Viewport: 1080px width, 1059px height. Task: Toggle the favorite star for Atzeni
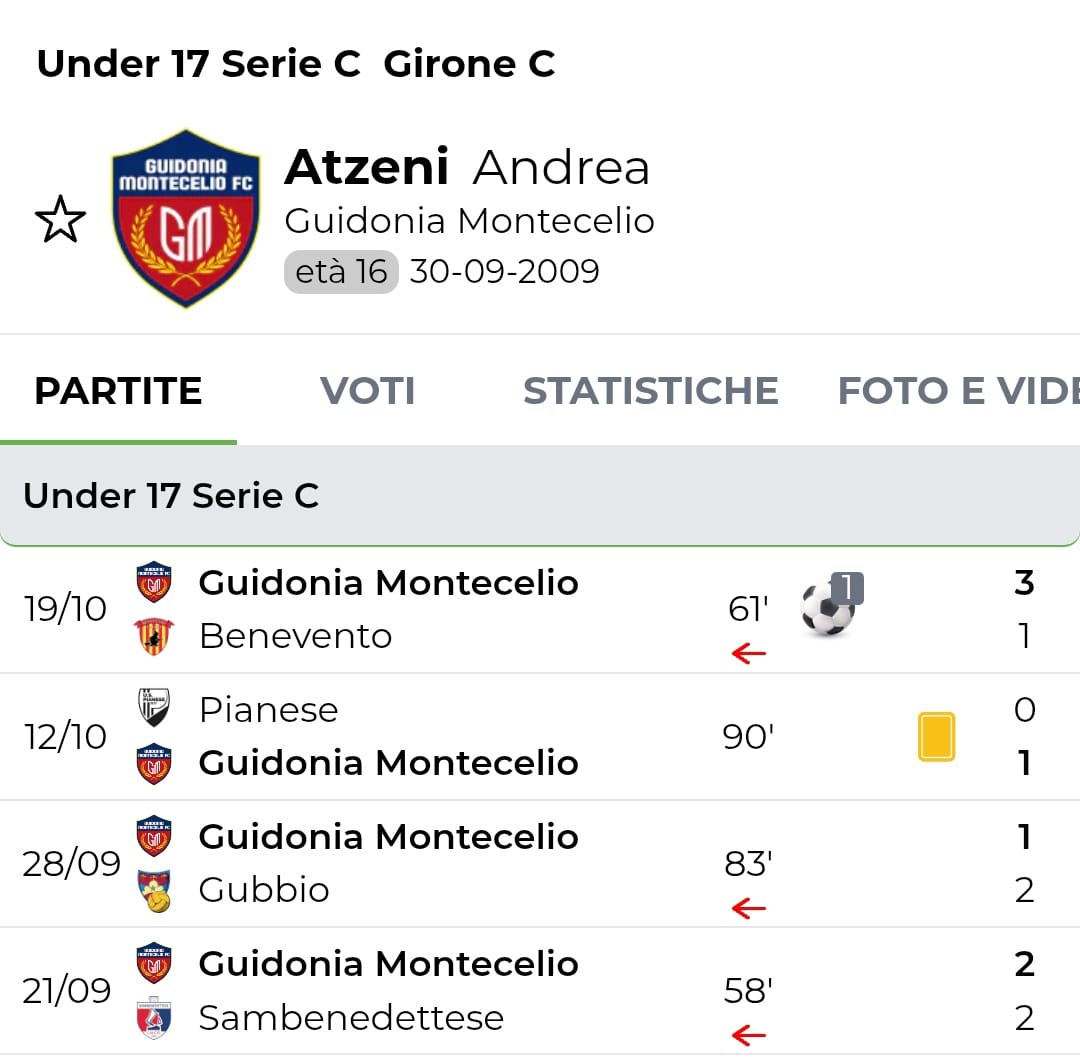tap(60, 220)
